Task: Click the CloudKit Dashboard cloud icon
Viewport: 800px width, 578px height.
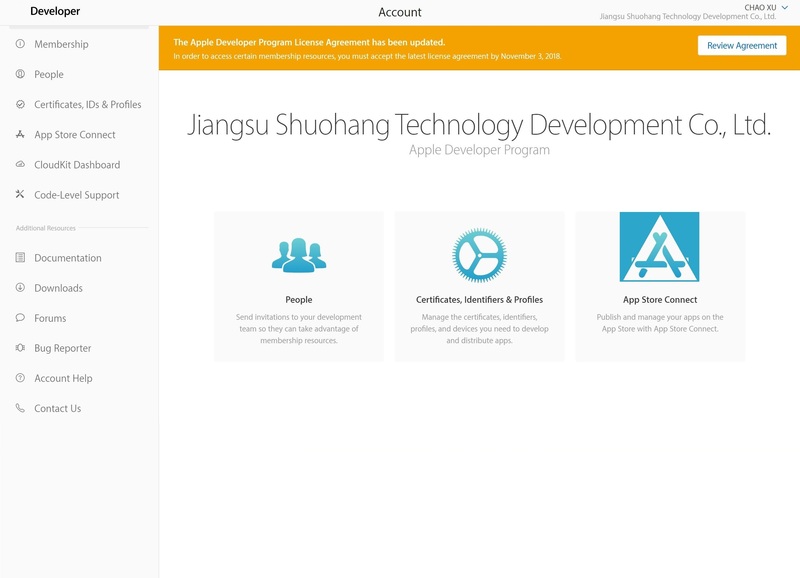Action: point(20,164)
